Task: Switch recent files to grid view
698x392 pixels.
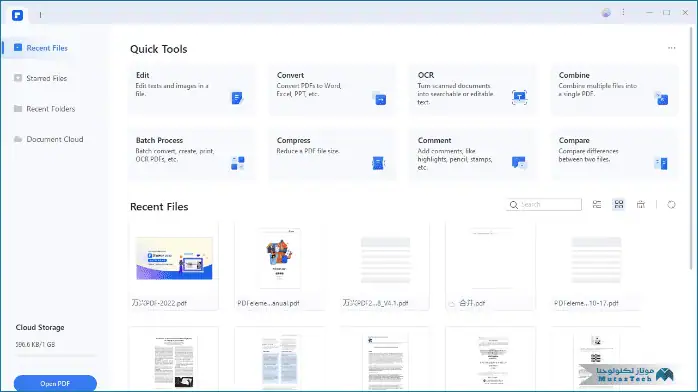Action: pyautogui.click(x=619, y=204)
